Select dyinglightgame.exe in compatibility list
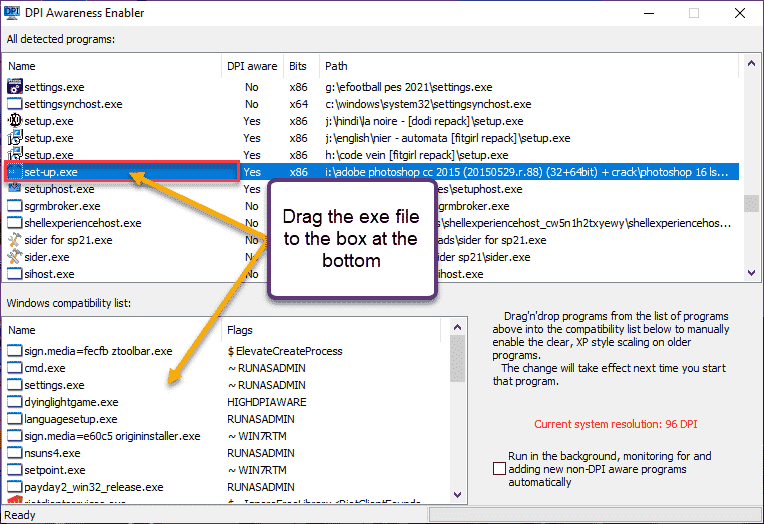Viewport: 764px width, 524px height. (x=71, y=402)
